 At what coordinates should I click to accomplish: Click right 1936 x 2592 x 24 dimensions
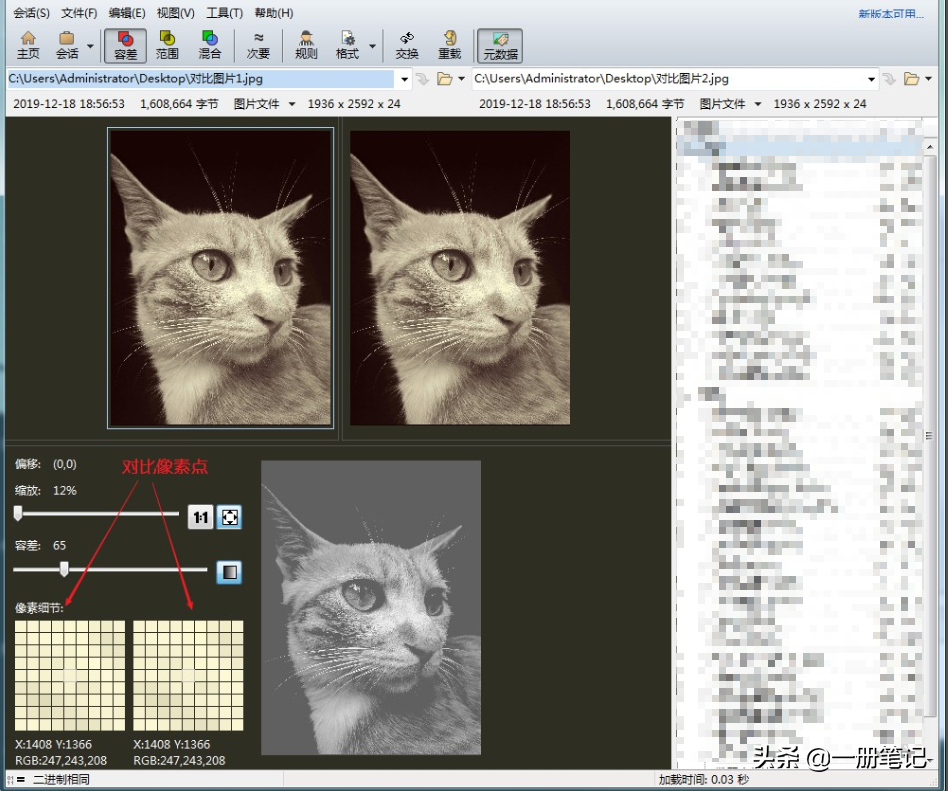(820, 104)
